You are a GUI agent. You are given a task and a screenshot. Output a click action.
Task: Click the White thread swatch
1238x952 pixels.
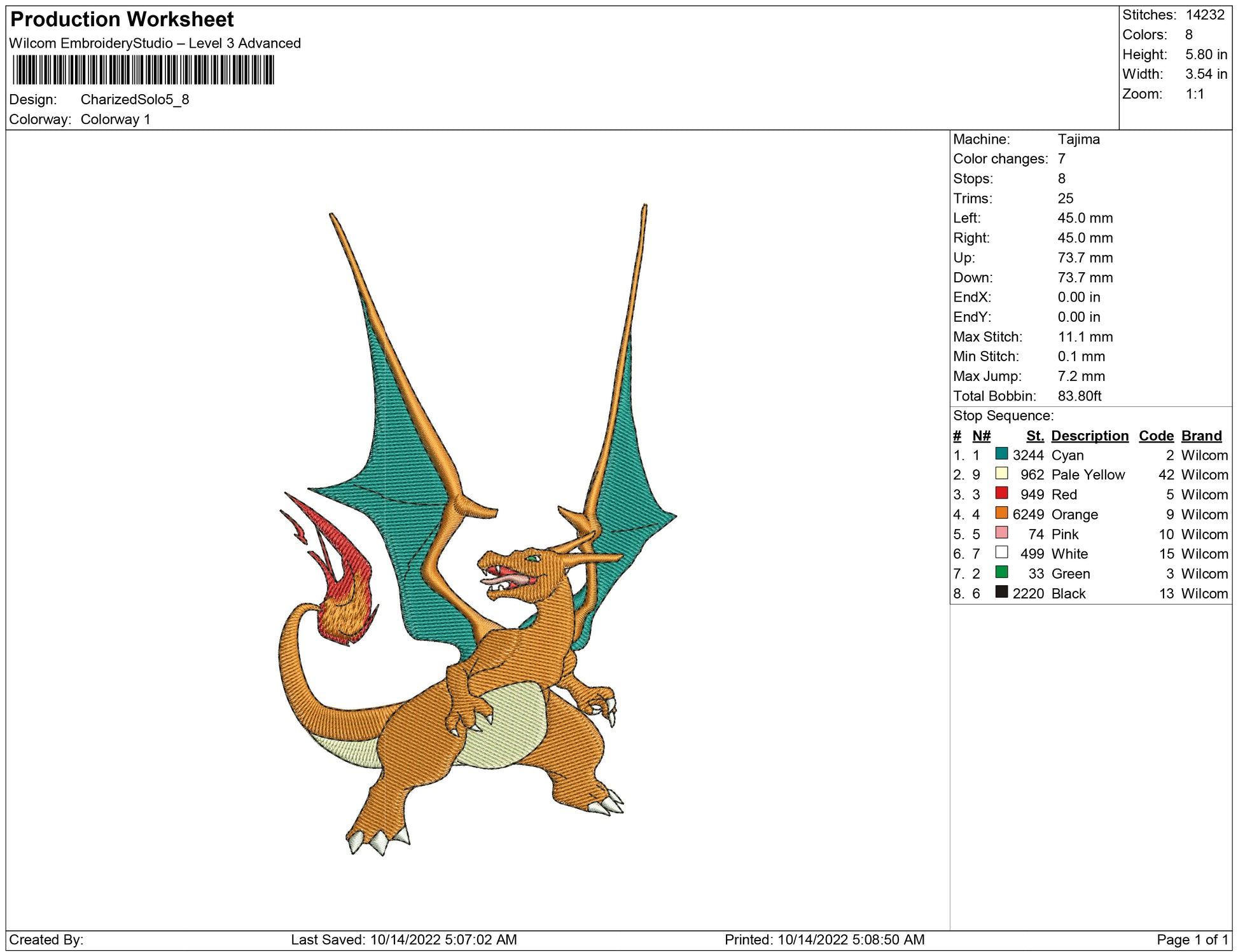(x=1001, y=553)
